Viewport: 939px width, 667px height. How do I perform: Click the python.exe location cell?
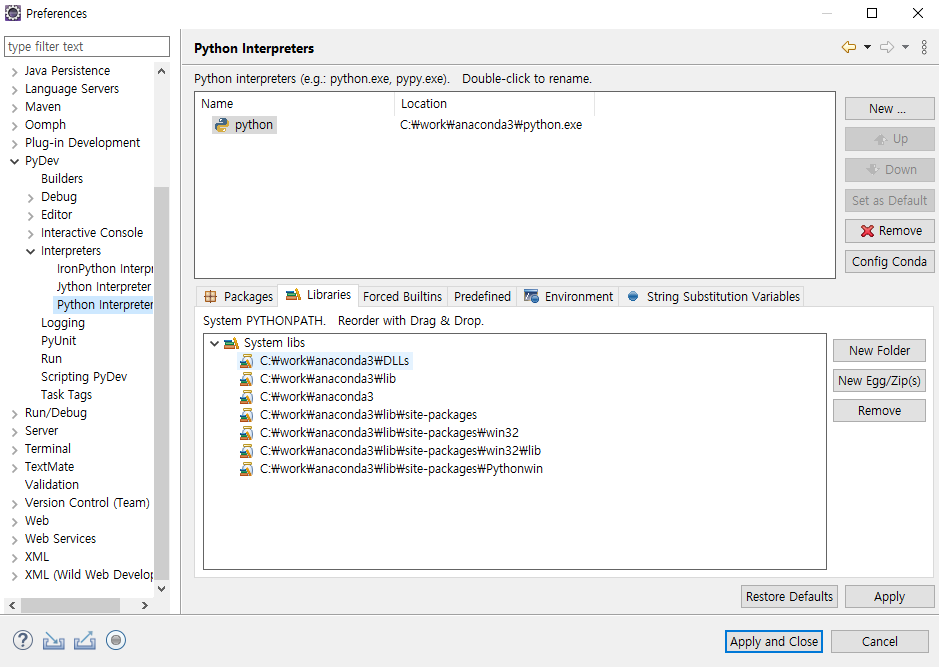pos(491,125)
